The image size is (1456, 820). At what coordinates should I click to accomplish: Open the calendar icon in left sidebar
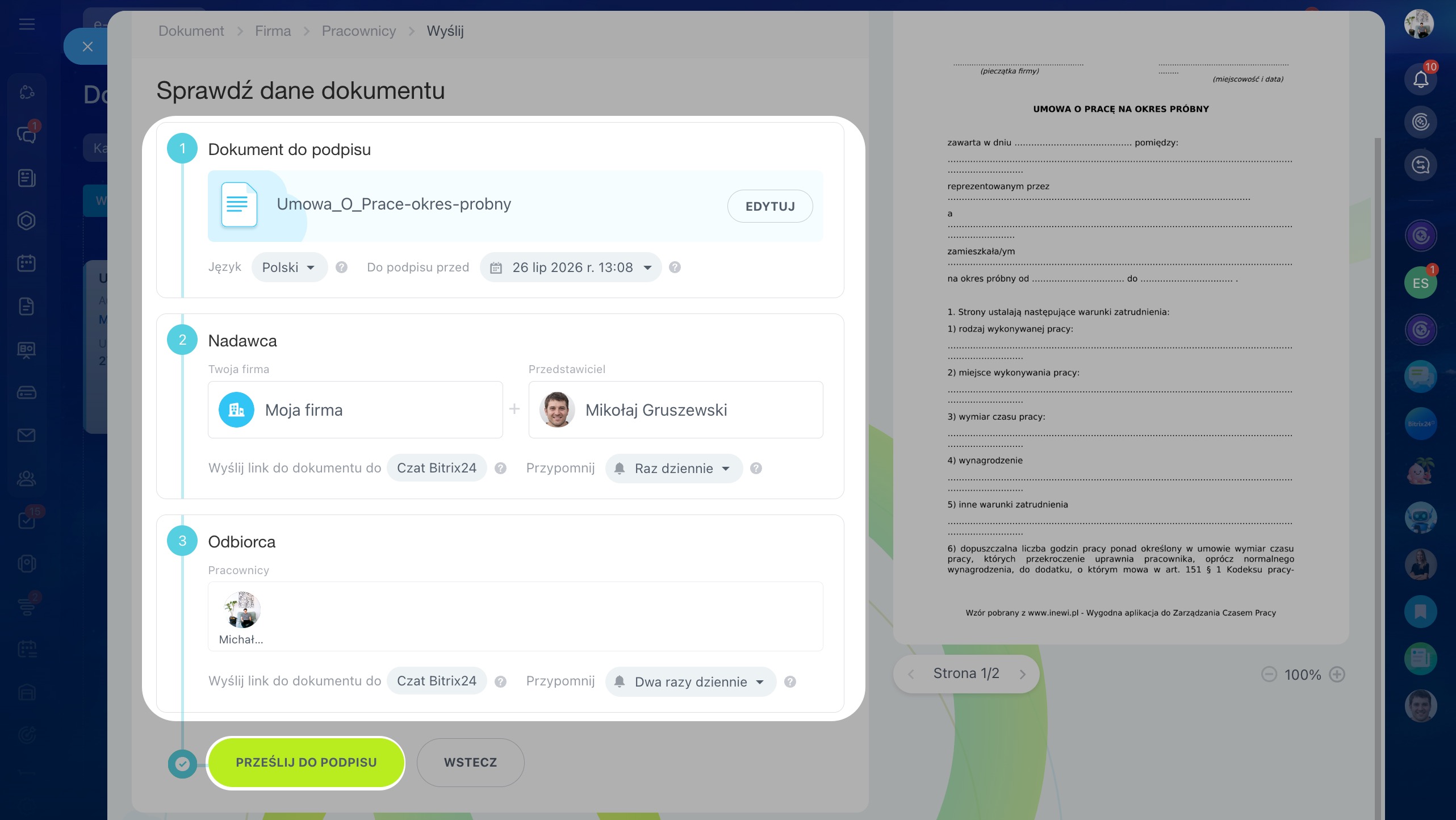pyautogui.click(x=27, y=263)
